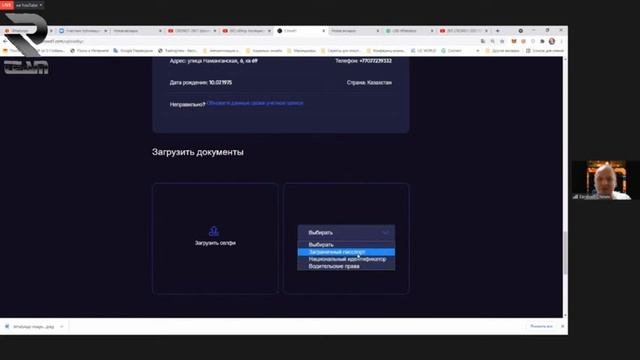Collapse the Выбирать document type dropdown
The width and height of the screenshot is (640, 360).
pos(346,233)
